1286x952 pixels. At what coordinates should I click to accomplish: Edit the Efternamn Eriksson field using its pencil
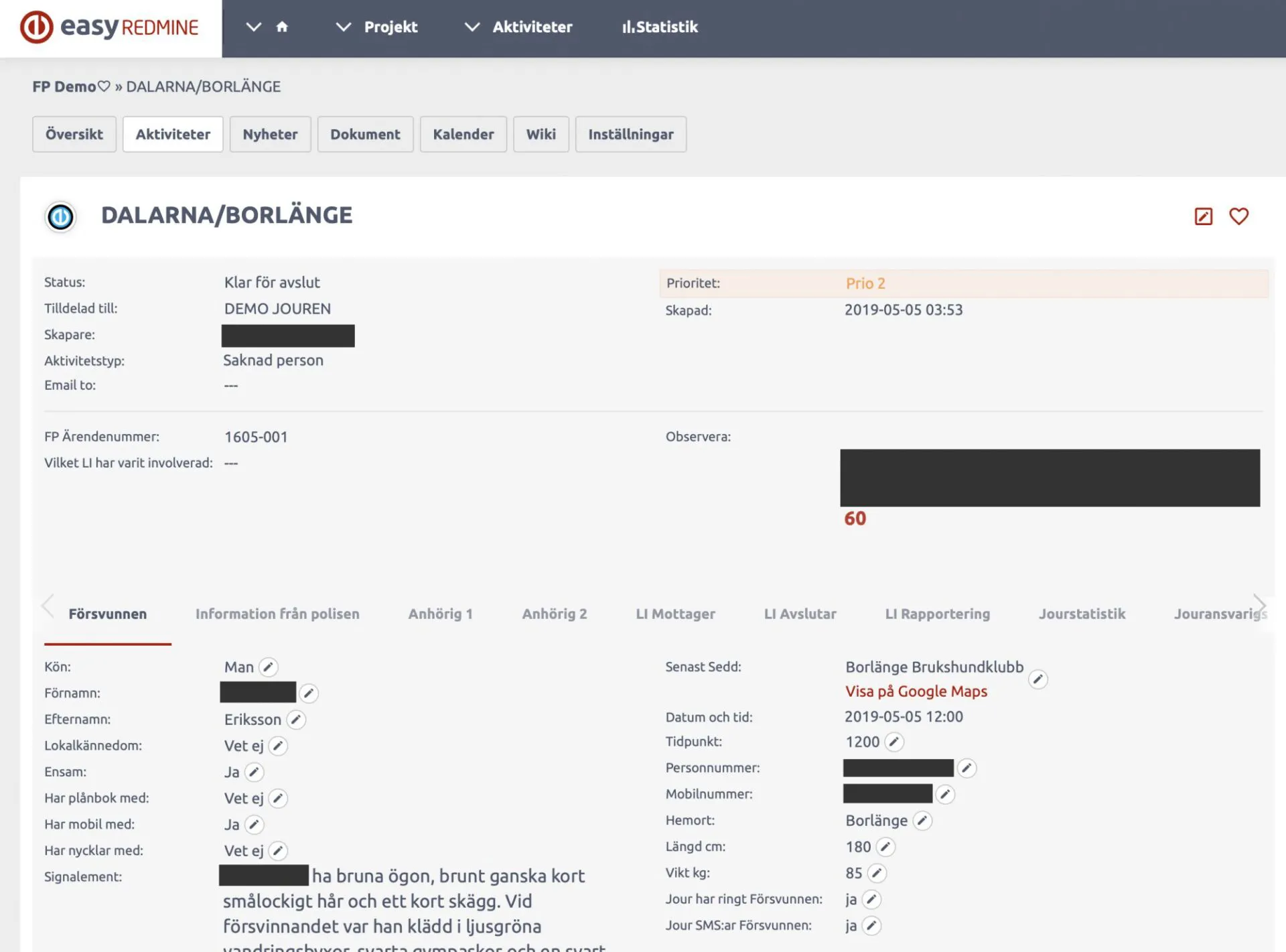[296, 720]
